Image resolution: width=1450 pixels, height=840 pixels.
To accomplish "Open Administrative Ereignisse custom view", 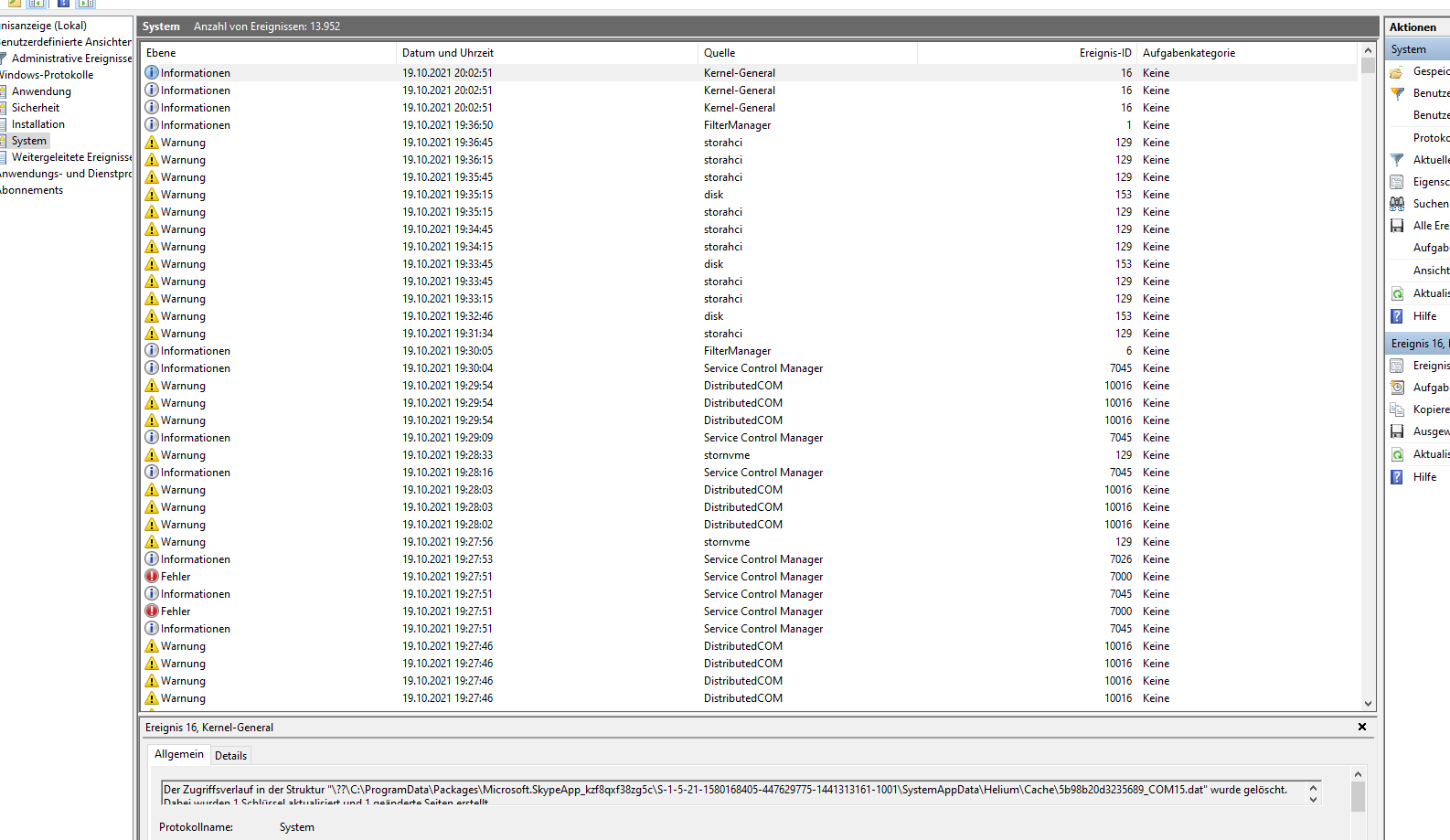I will coord(71,58).
